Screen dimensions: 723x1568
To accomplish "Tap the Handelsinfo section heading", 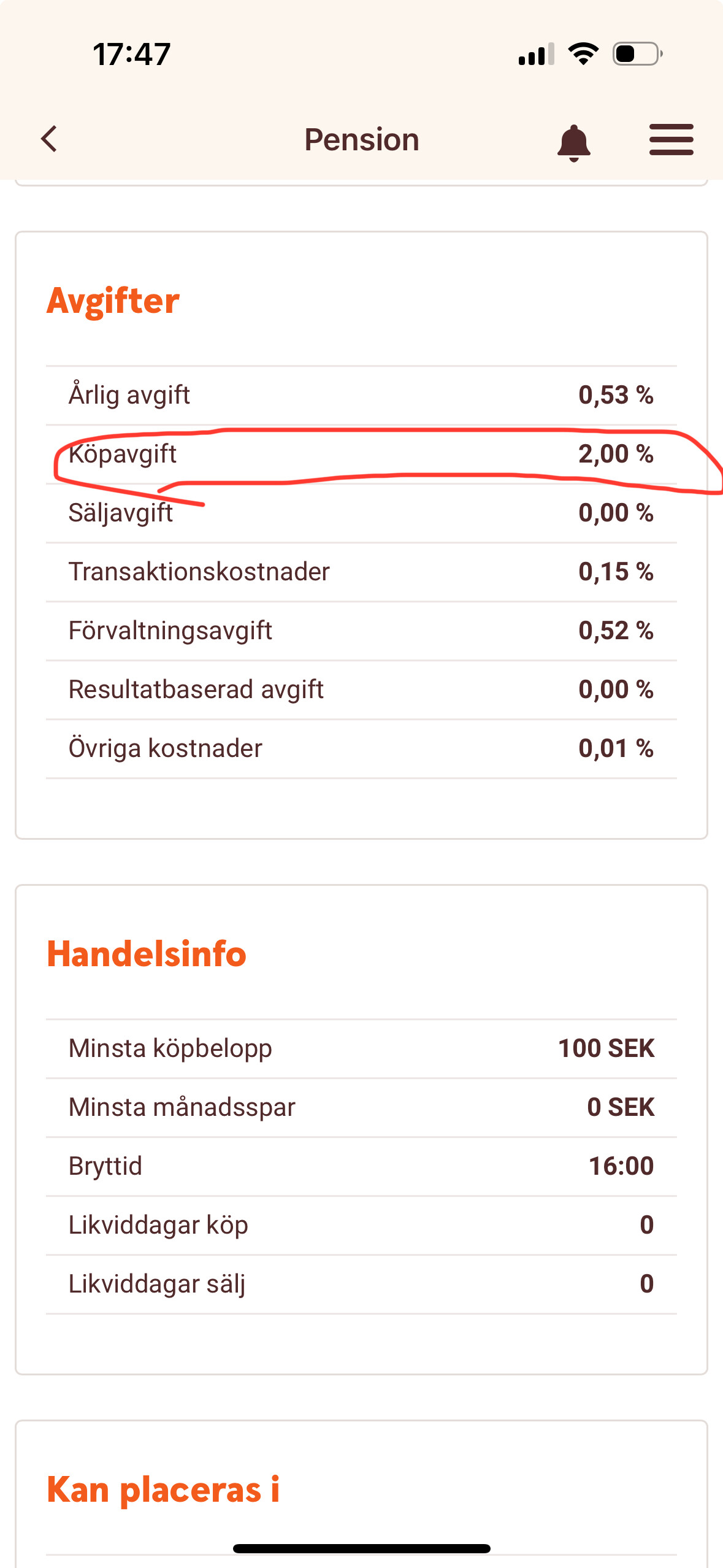I will point(147,954).
